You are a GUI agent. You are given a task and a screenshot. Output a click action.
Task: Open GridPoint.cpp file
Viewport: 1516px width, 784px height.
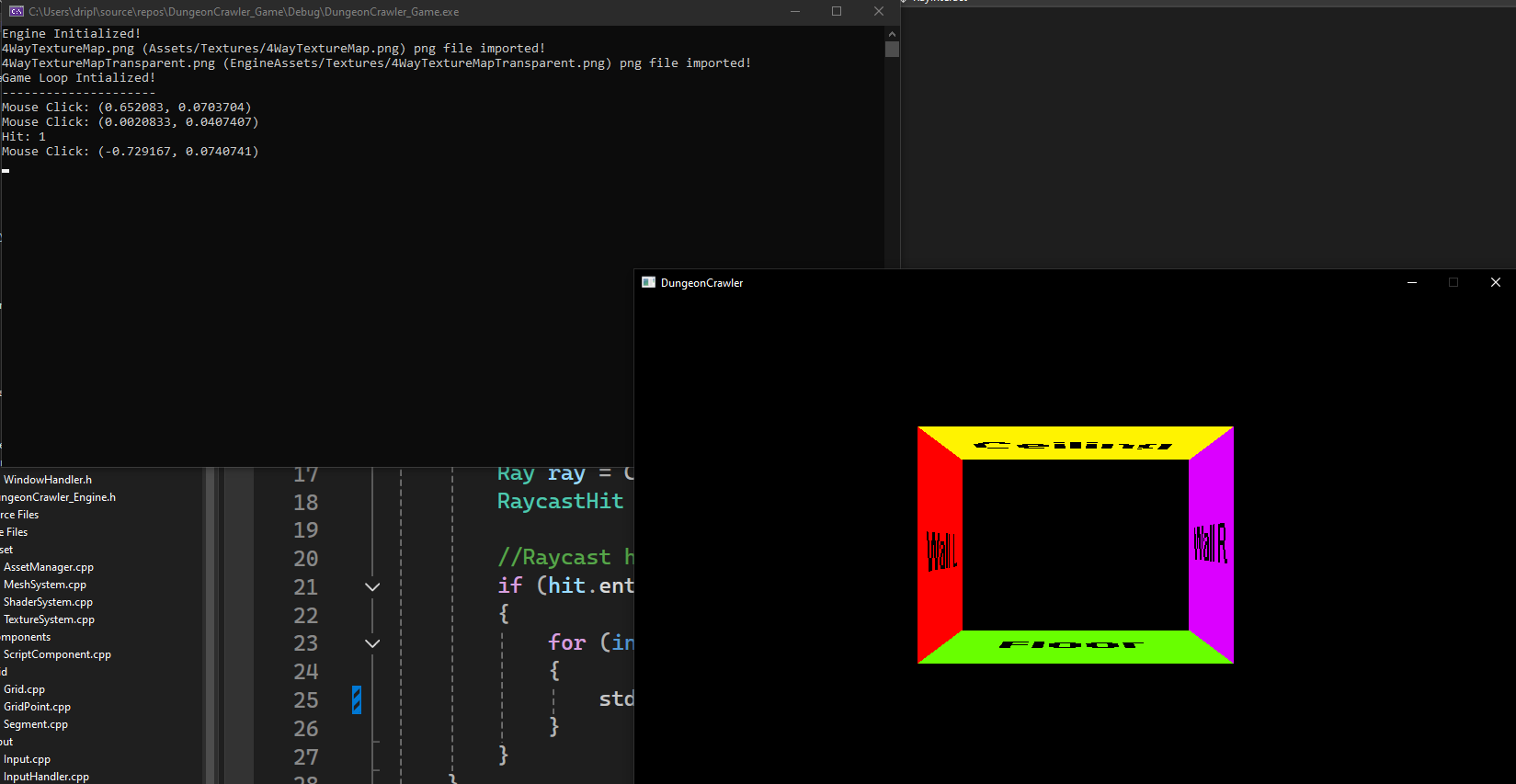(37, 707)
